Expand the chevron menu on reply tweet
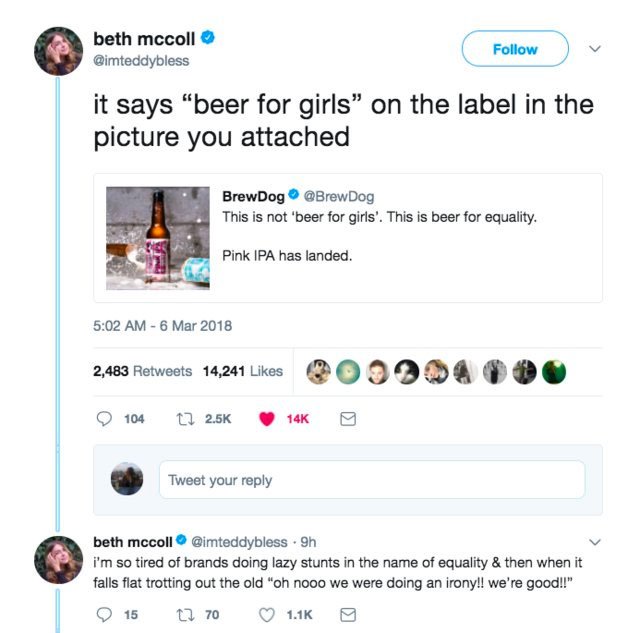The height and width of the screenshot is (633, 640). tap(596, 542)
